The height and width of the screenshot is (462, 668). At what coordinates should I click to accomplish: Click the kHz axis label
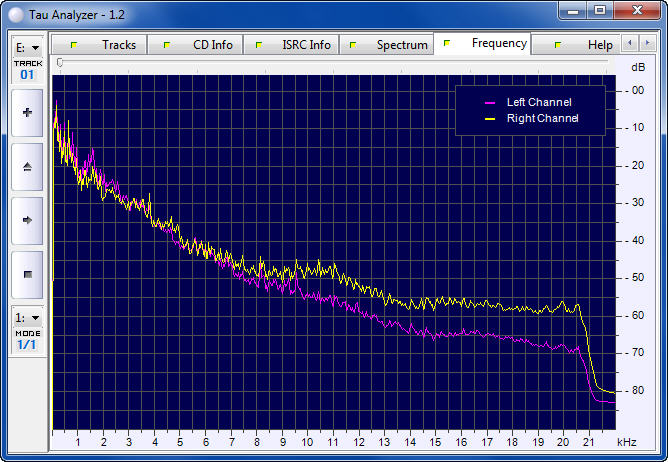pyautogui.click(x=627, y=442)
